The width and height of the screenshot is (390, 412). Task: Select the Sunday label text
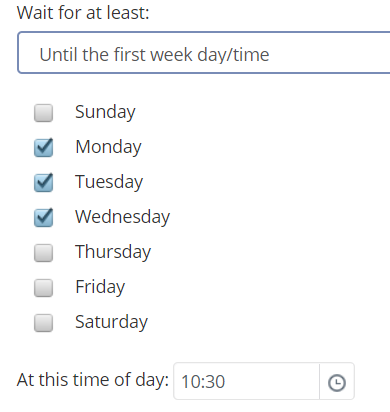(105, 112)
